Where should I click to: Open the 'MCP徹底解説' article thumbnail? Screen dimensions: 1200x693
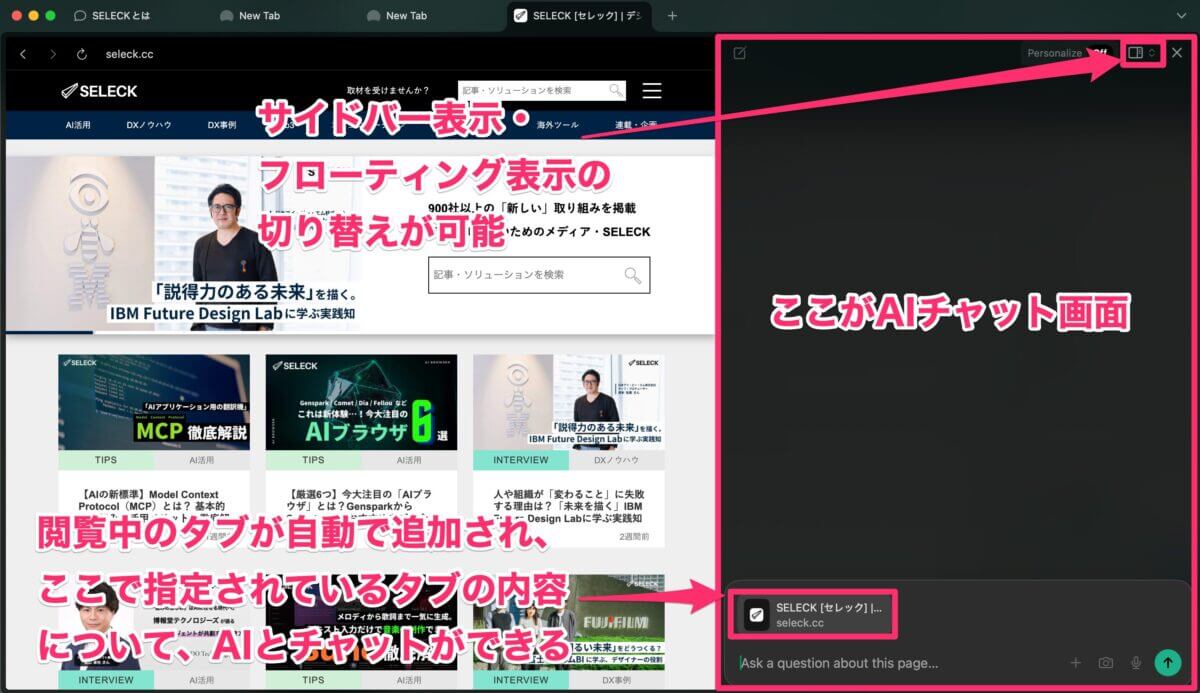[154, 402]
